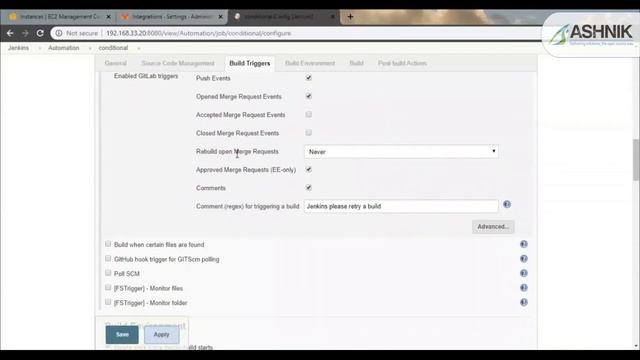Click the Apply button
Screen dimensions: 640x360
[x=161, y=335]
